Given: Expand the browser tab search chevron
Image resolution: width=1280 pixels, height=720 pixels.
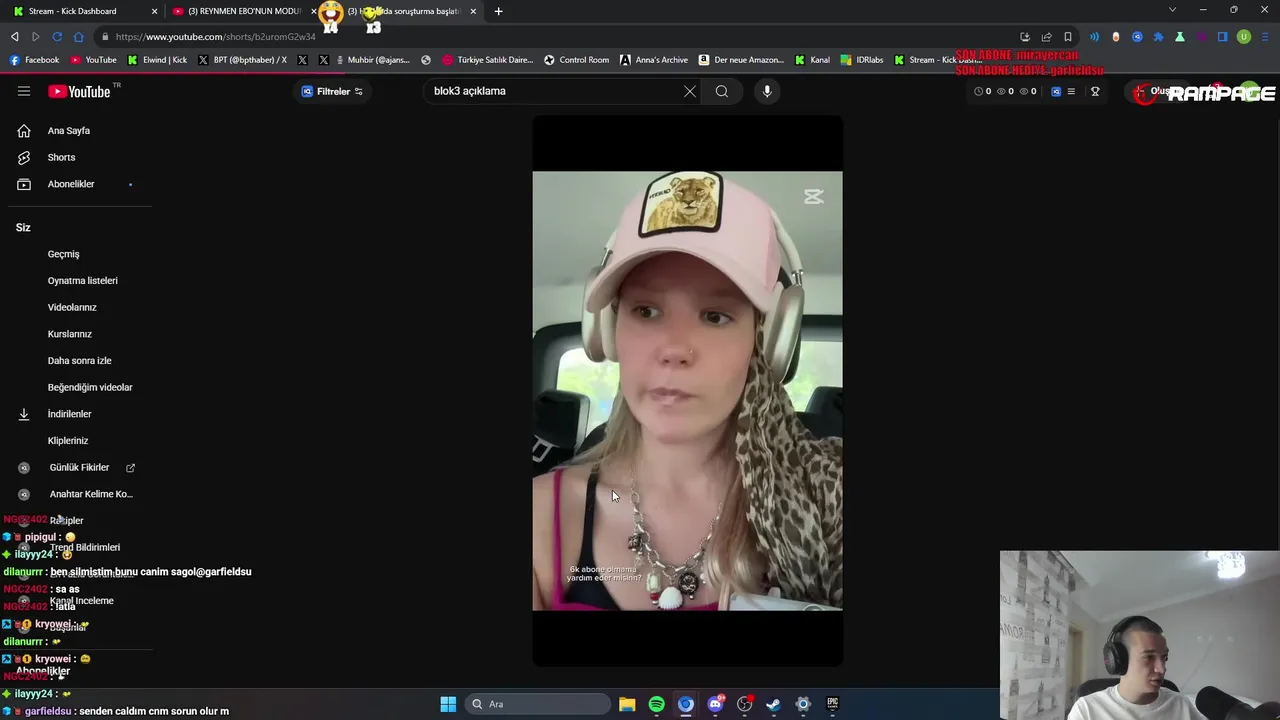Looking at the screenshot, I should click(1172, 10).
